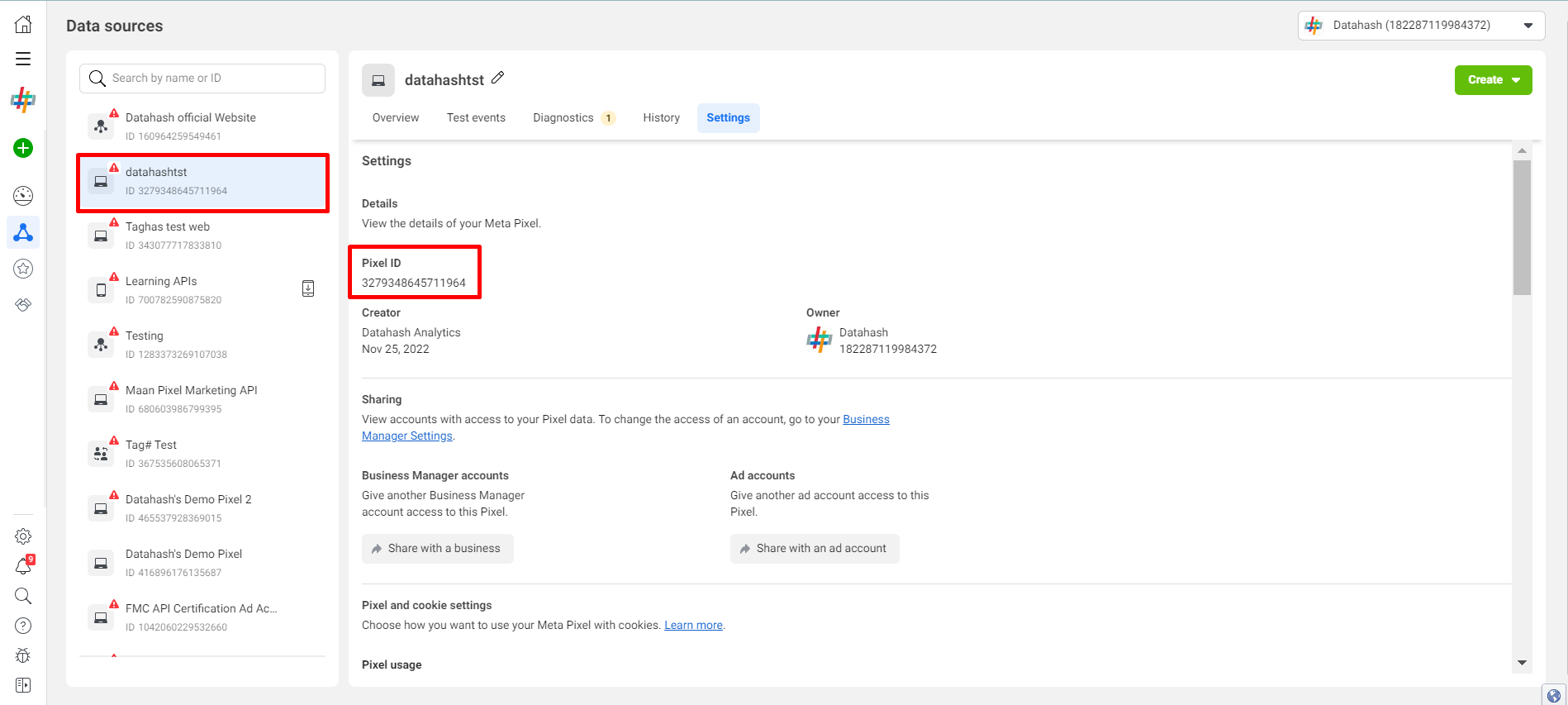Click Share with an ad account button
Viewport: 1568px width, 705px height.
point(815,549)
